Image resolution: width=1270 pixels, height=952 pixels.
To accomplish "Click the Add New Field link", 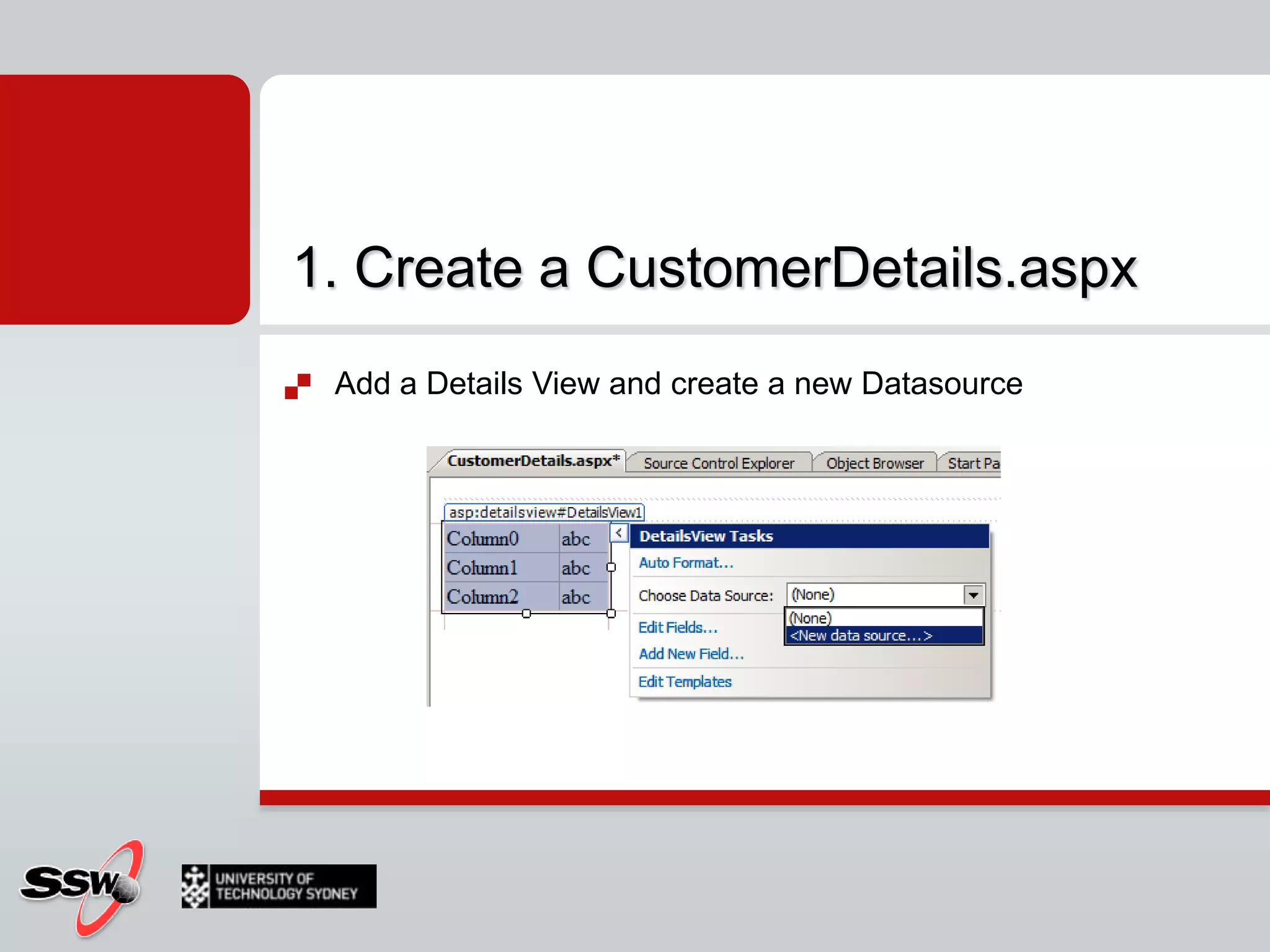I will pyautogui.click(x=691, y=654).
